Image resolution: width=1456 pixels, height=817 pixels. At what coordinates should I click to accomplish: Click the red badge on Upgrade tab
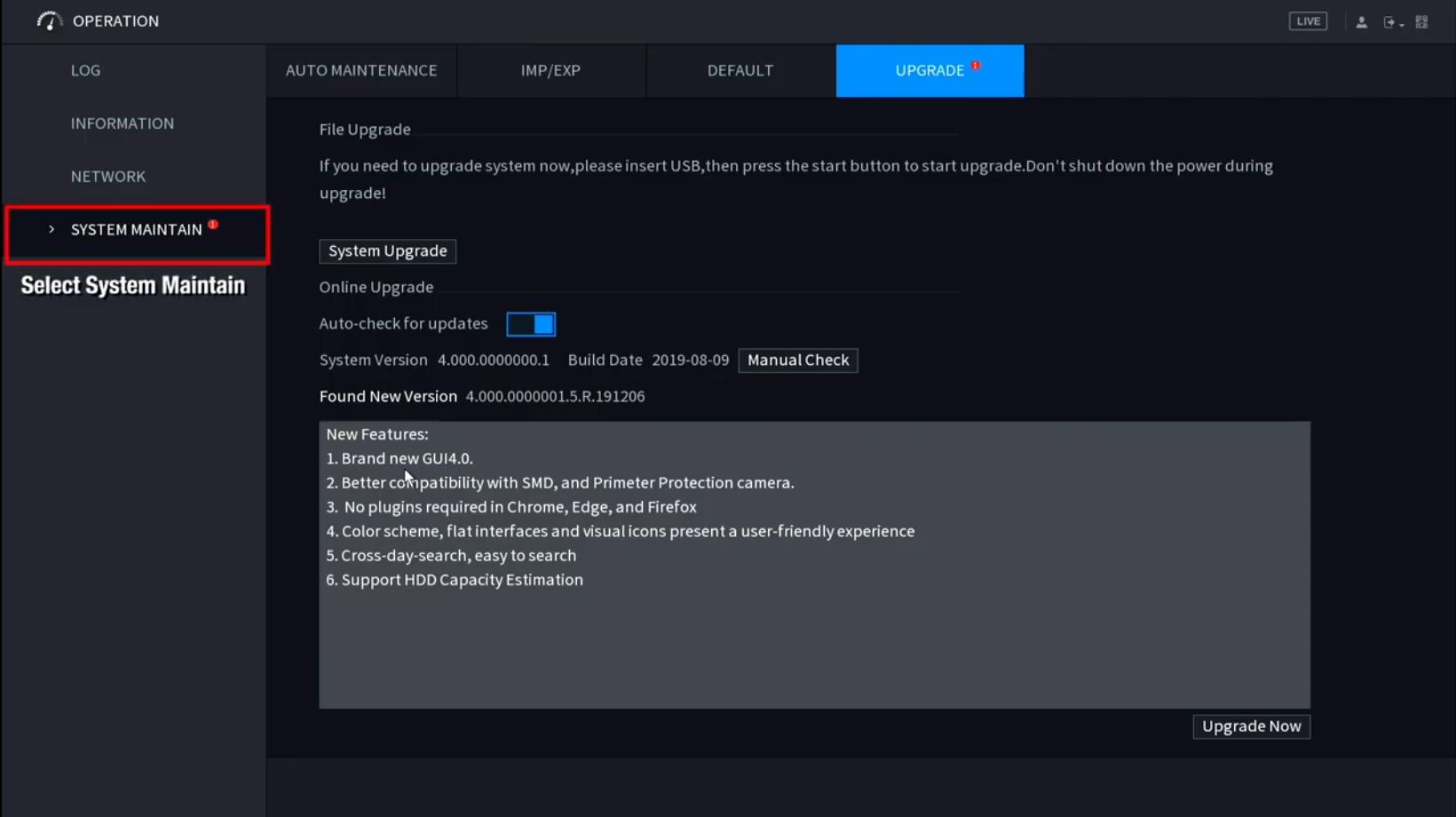pos(976,65)
